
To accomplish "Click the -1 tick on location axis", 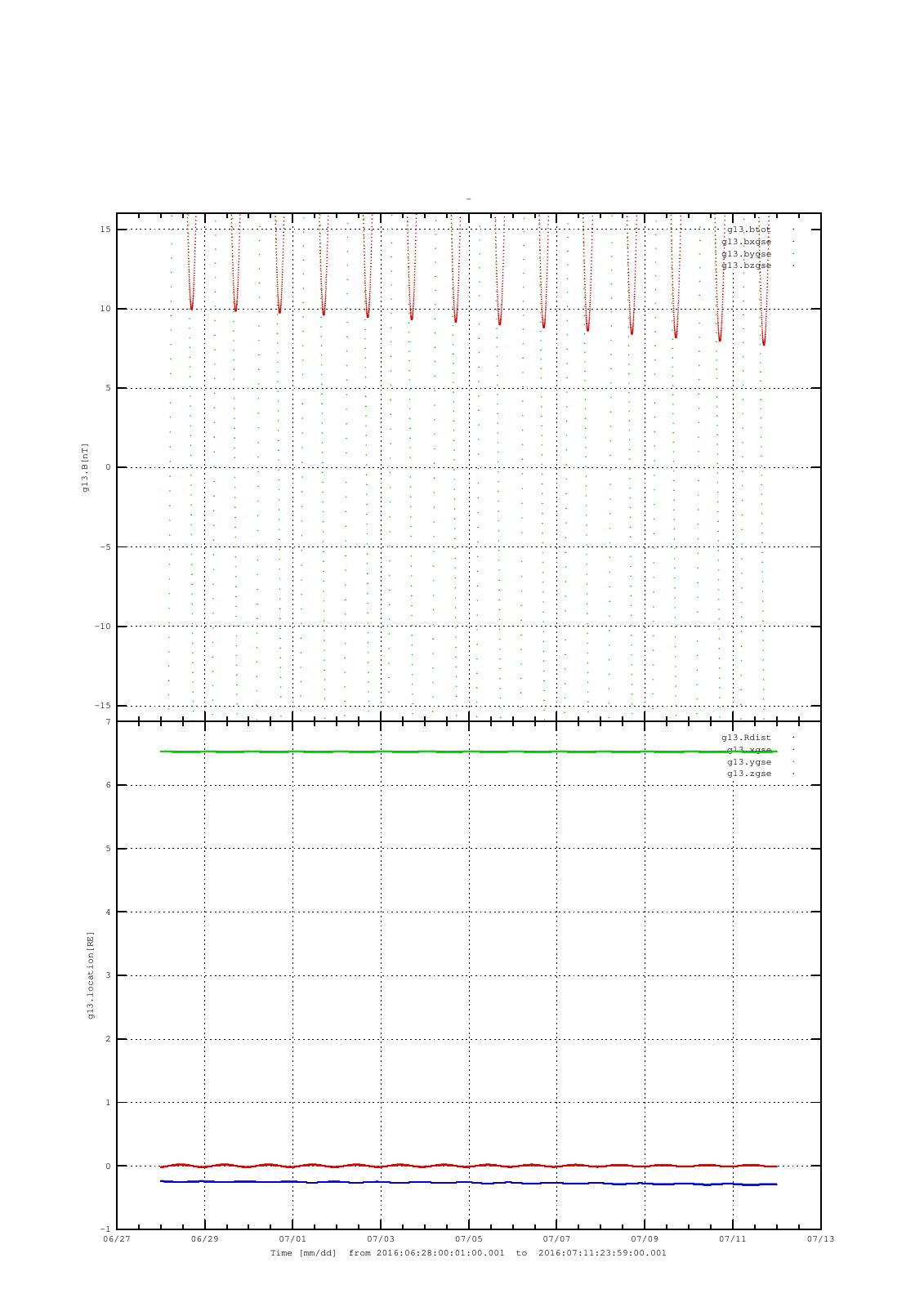I will [x=105, y=1229].
